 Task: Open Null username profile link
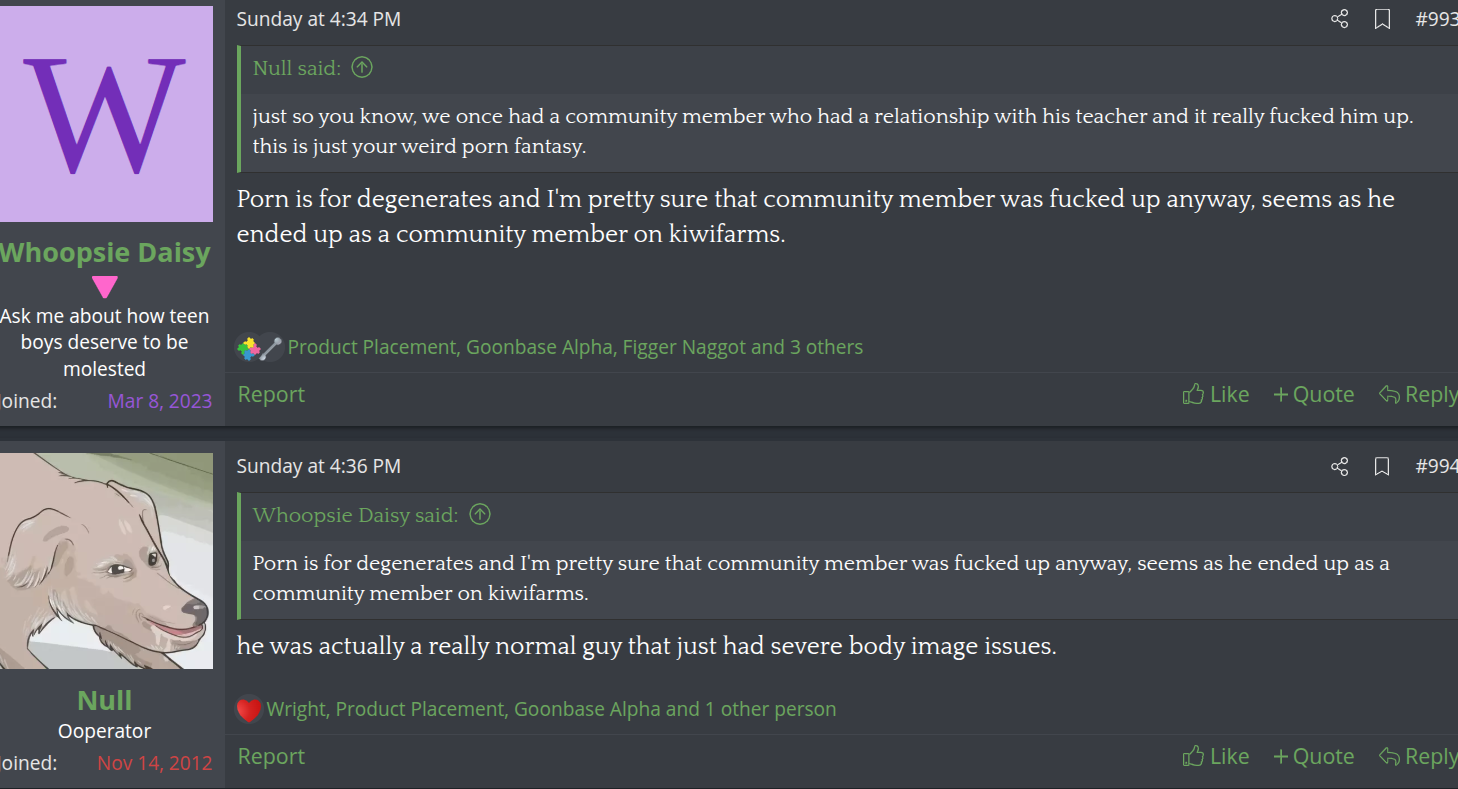tap(105, 700)
